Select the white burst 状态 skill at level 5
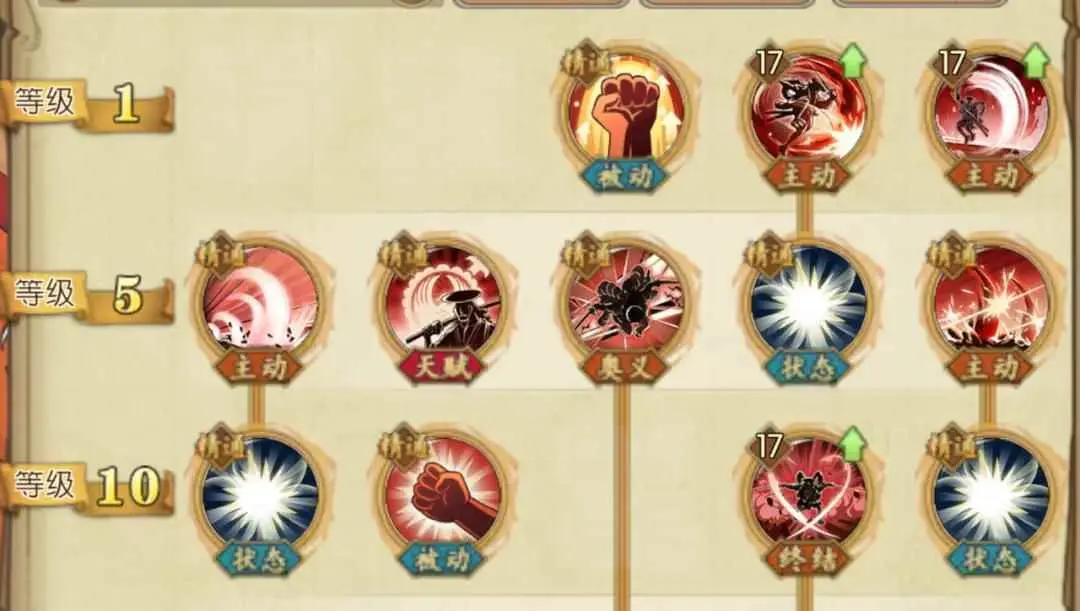 [809, 304]
